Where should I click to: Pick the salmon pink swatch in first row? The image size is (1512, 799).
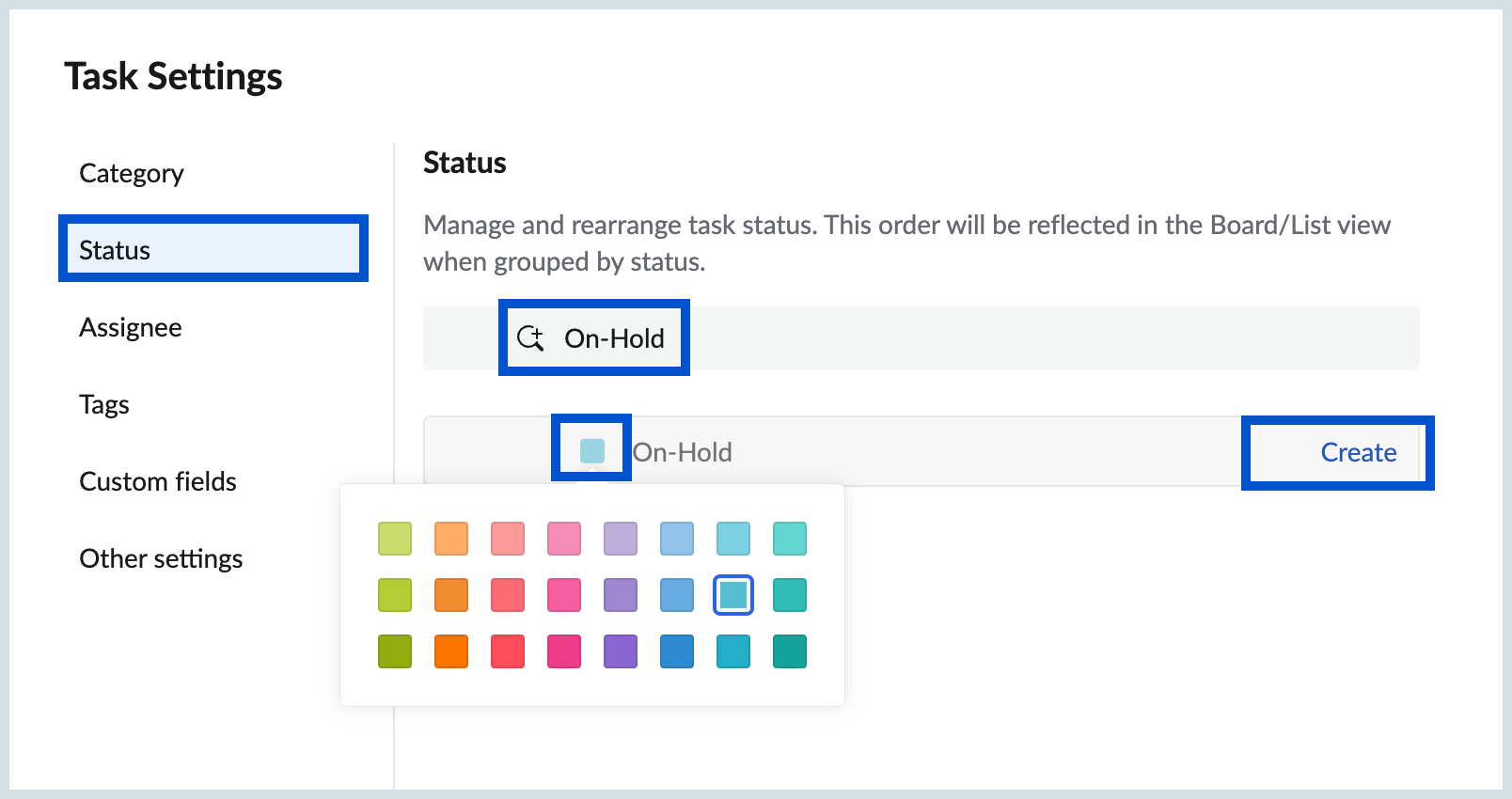point(508,539)
